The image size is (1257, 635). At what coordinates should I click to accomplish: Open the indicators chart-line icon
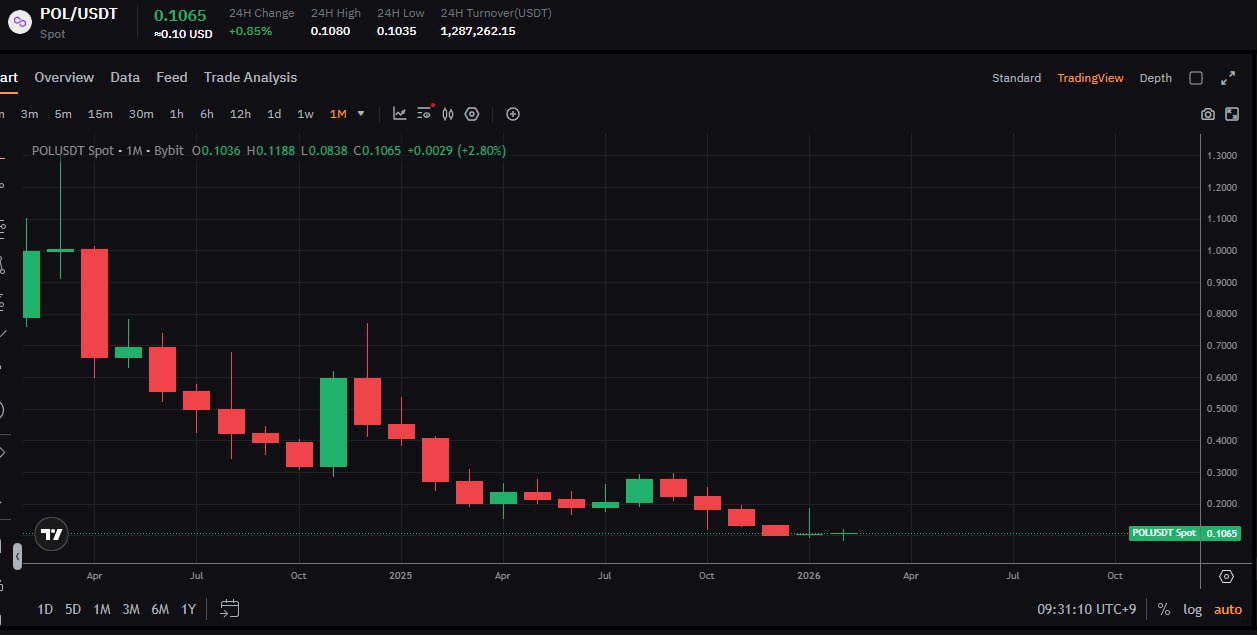click(399, 114)
